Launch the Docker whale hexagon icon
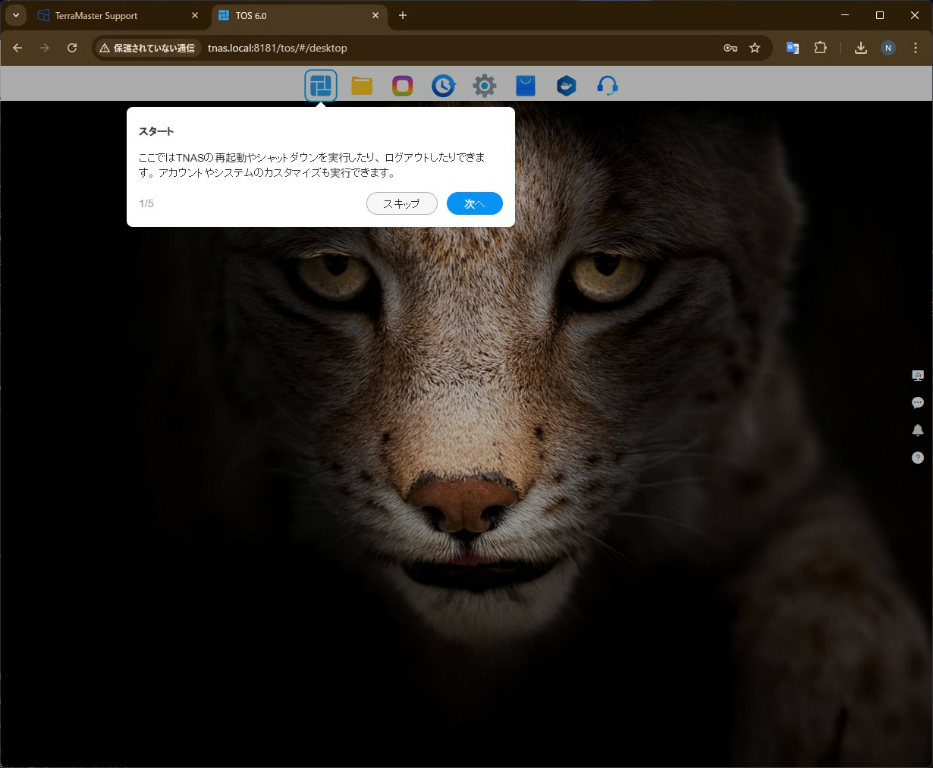The width and height of the screenshot is (933, 768). click(567, 86)
